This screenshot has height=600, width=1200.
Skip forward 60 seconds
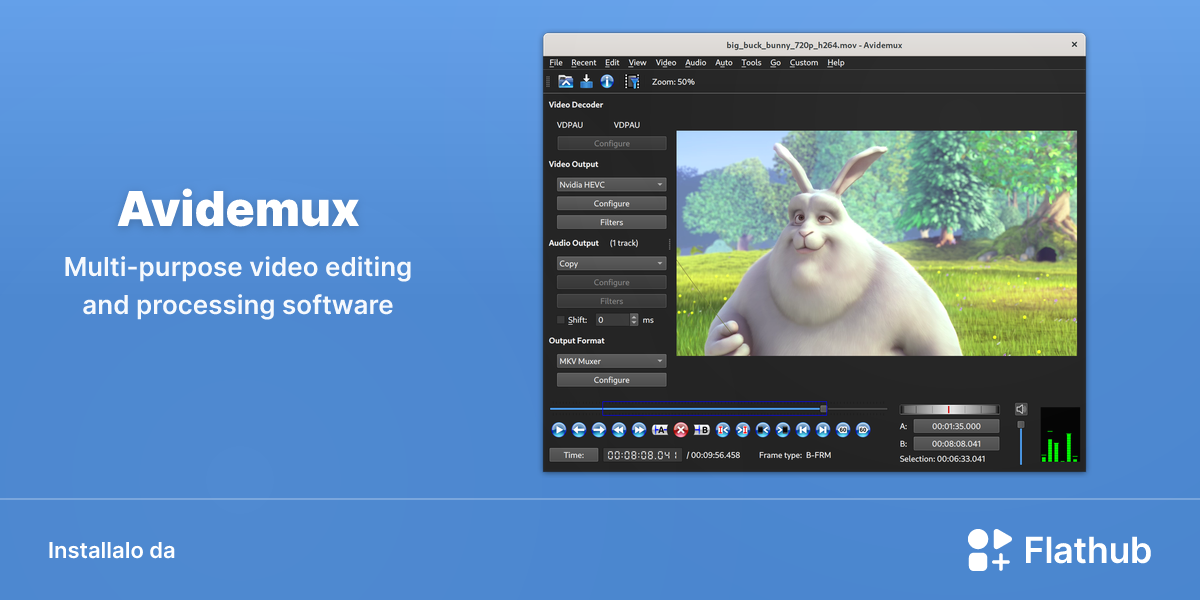(863, 430)
